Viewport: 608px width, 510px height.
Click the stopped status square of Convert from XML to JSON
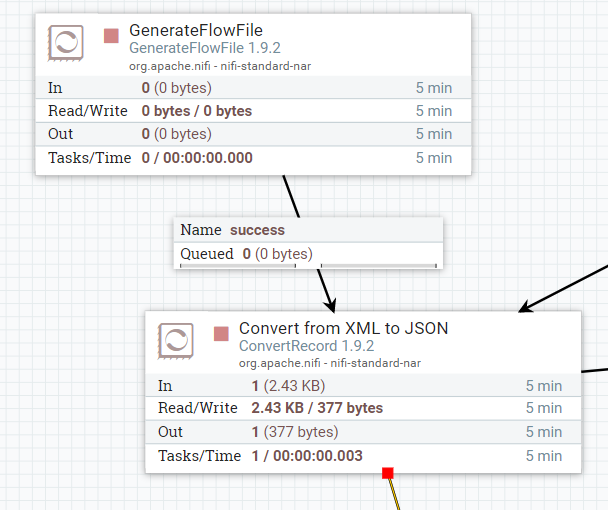pyautogui.click(x=221, y=334)
